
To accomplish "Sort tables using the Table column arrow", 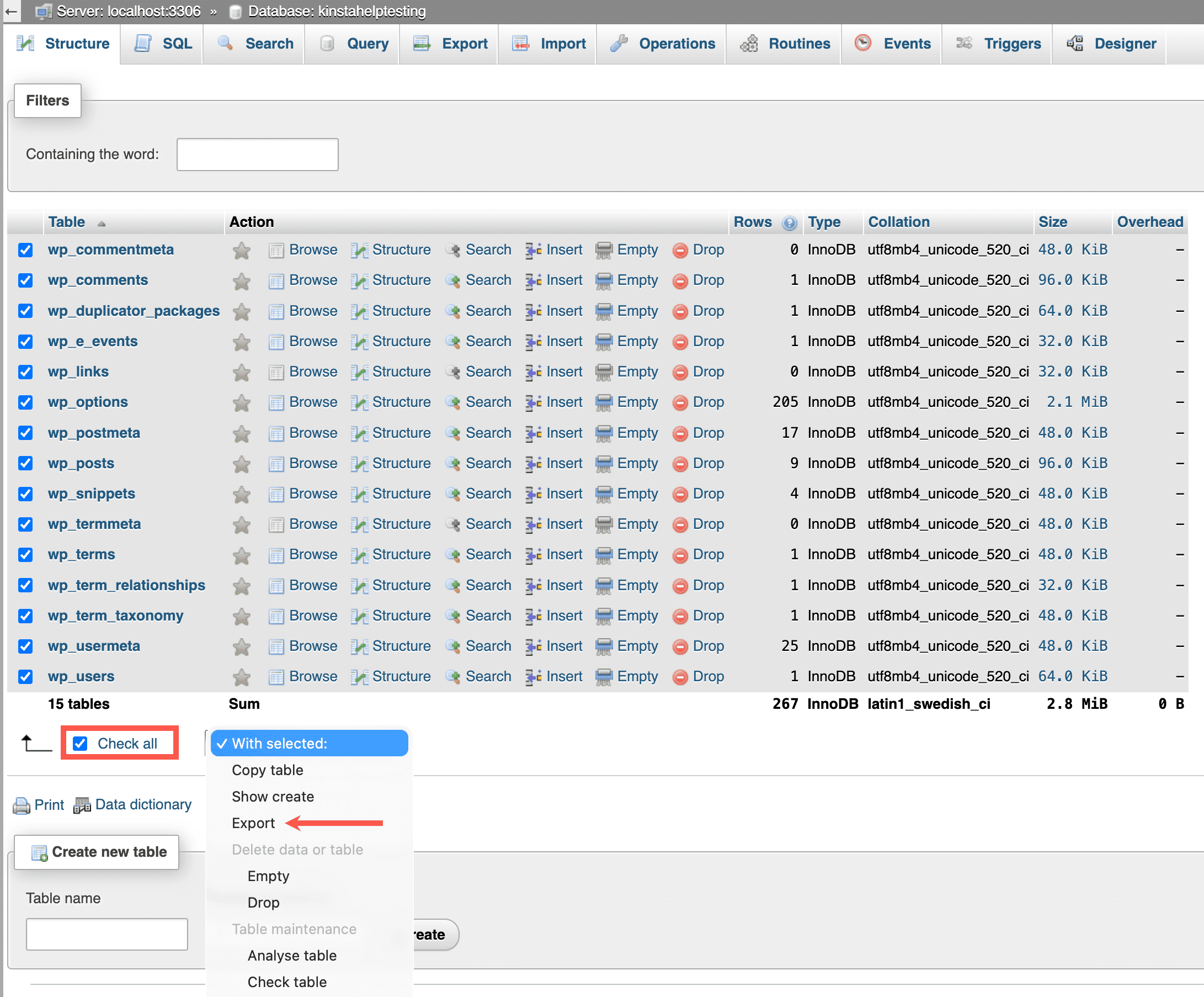I will pyautogui.click(x=102, y=223).
